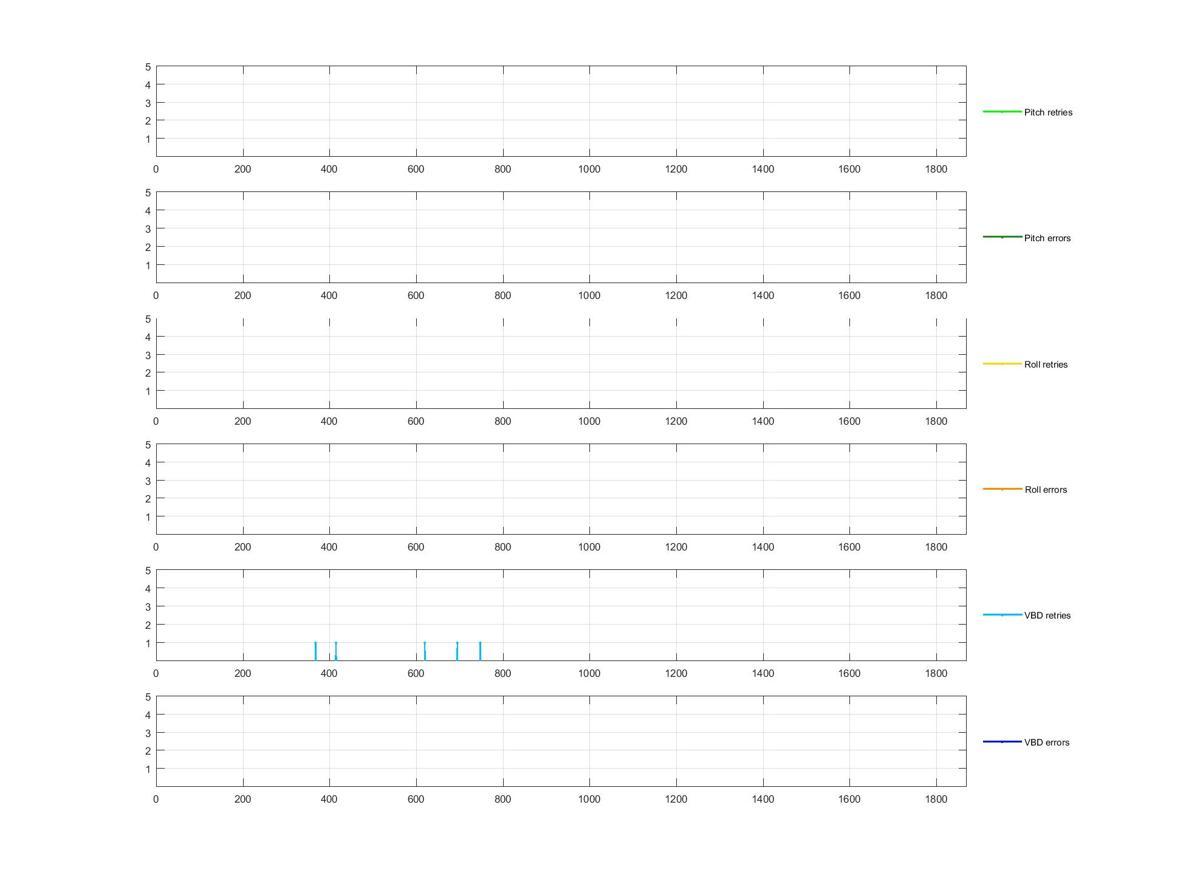The width and height of the screenshot is (1200, 885).
Task: Click the 1400 x-axis label under Roll retries plot
Action: pyautogui.click(x=763, y=422)
